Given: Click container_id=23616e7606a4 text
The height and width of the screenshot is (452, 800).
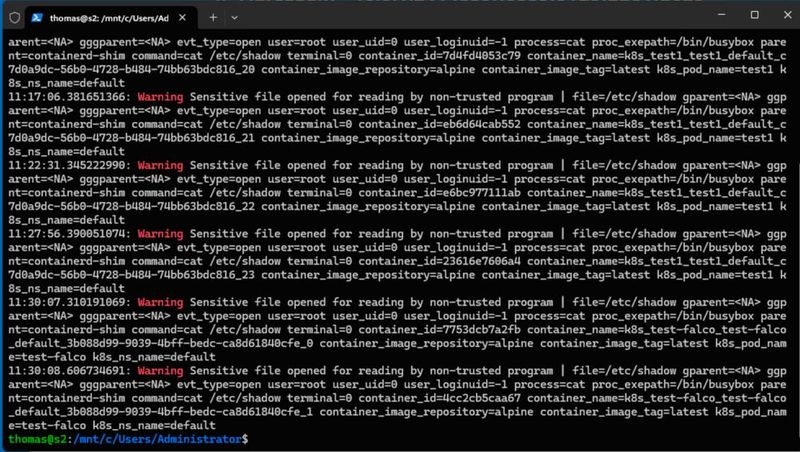Looking at the screenshot, I should coord(440,261).
